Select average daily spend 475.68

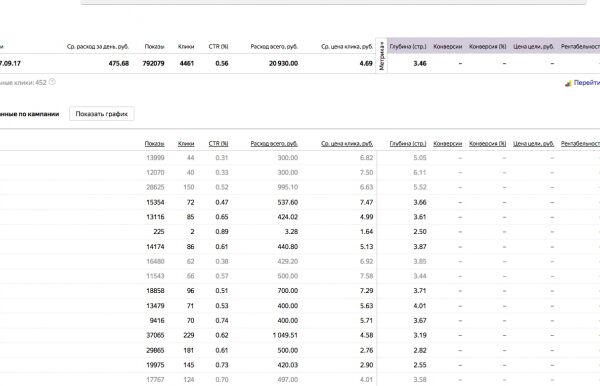click(x=119, y=64)
